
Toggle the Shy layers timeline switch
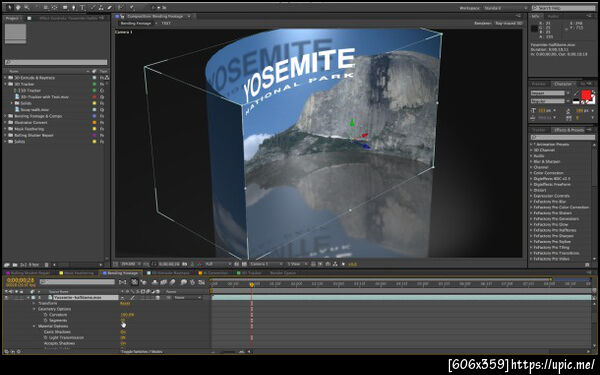coord(155,282)
